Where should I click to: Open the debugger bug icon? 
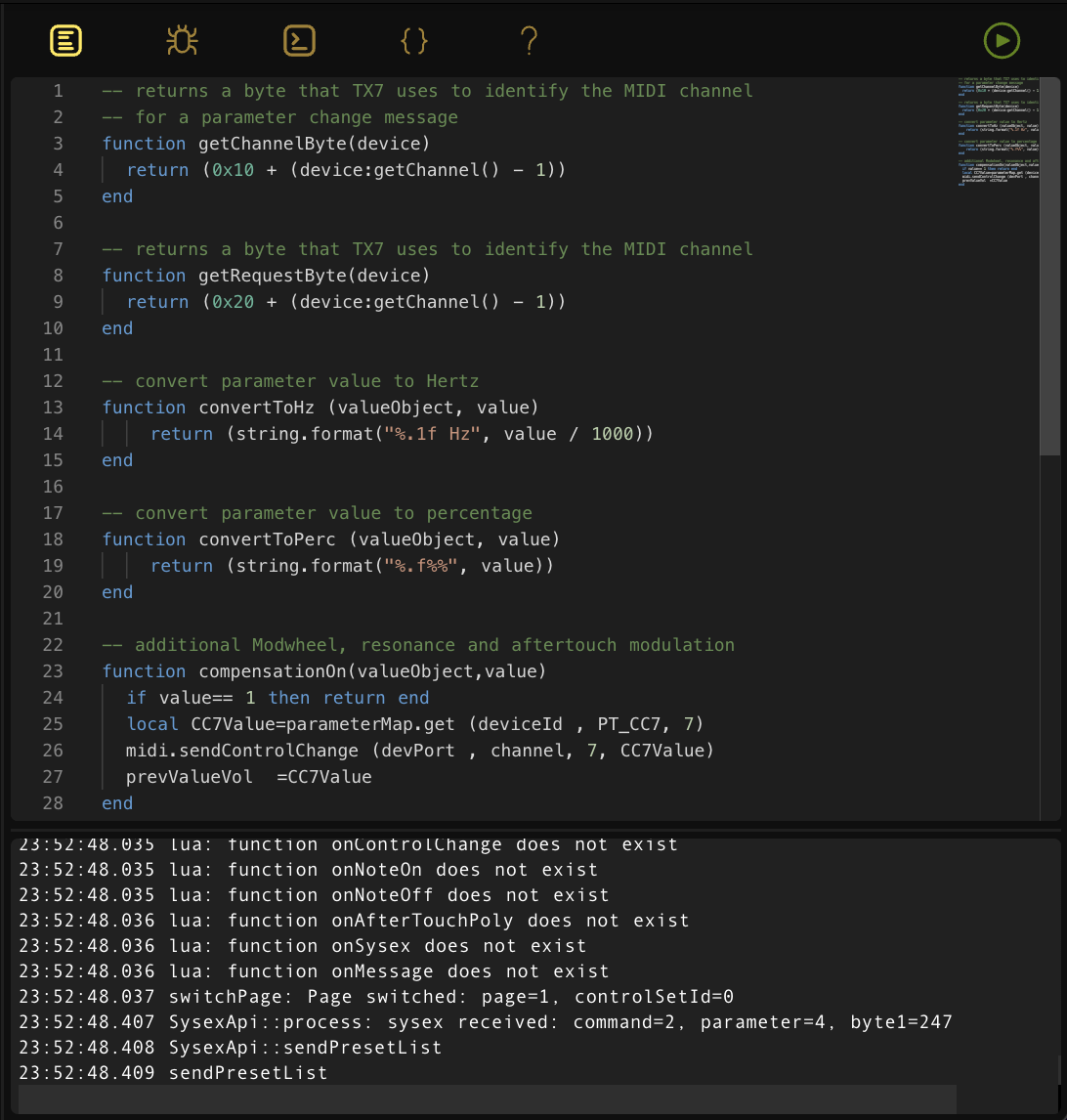coord(182,40)
